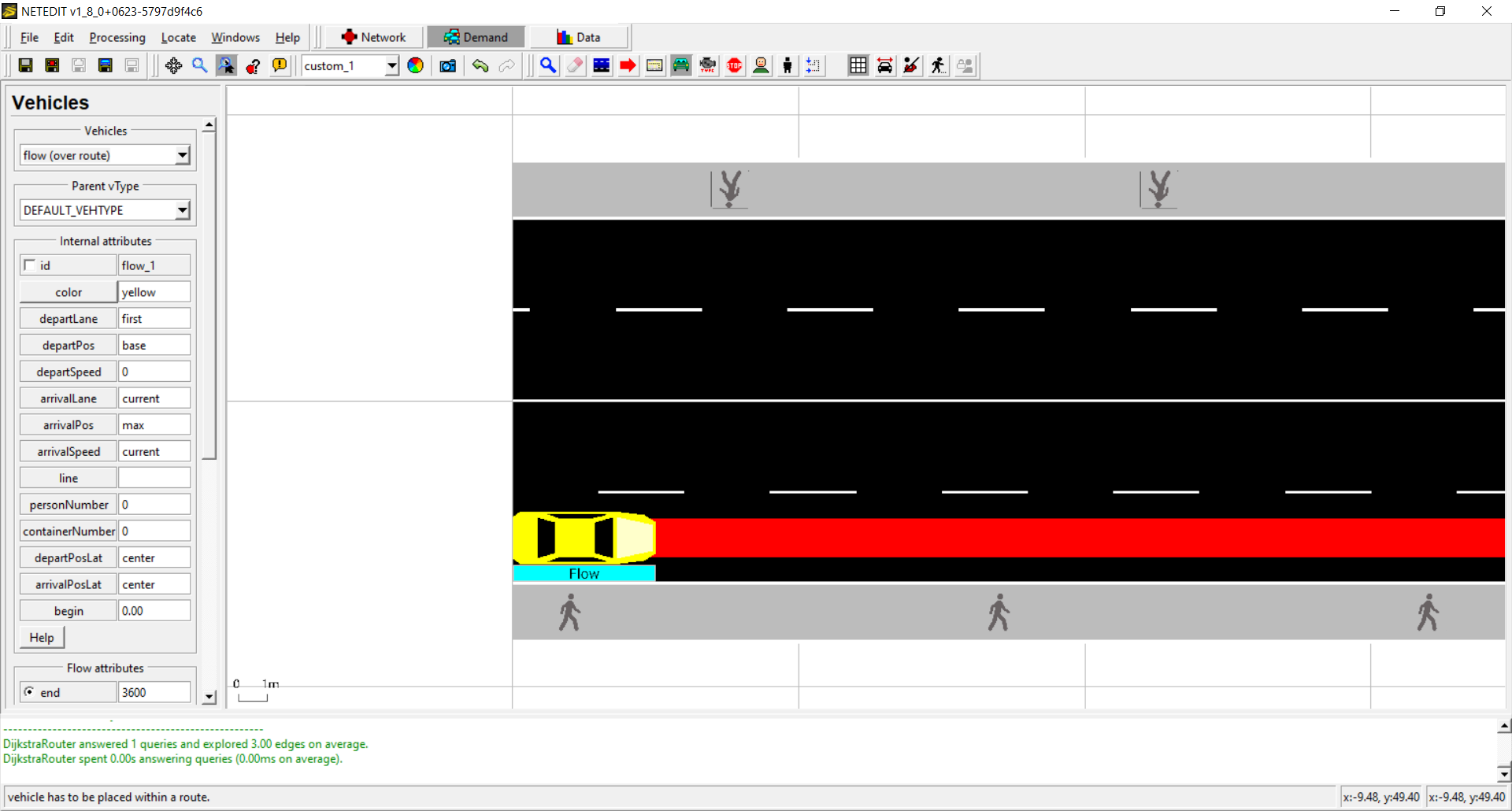Image resolution: width=1512 pixels, height=811 pixels.
Task: Expand the DEFAULT_VEHTYPE parent vType dropdown
Action: coord(182,210)
